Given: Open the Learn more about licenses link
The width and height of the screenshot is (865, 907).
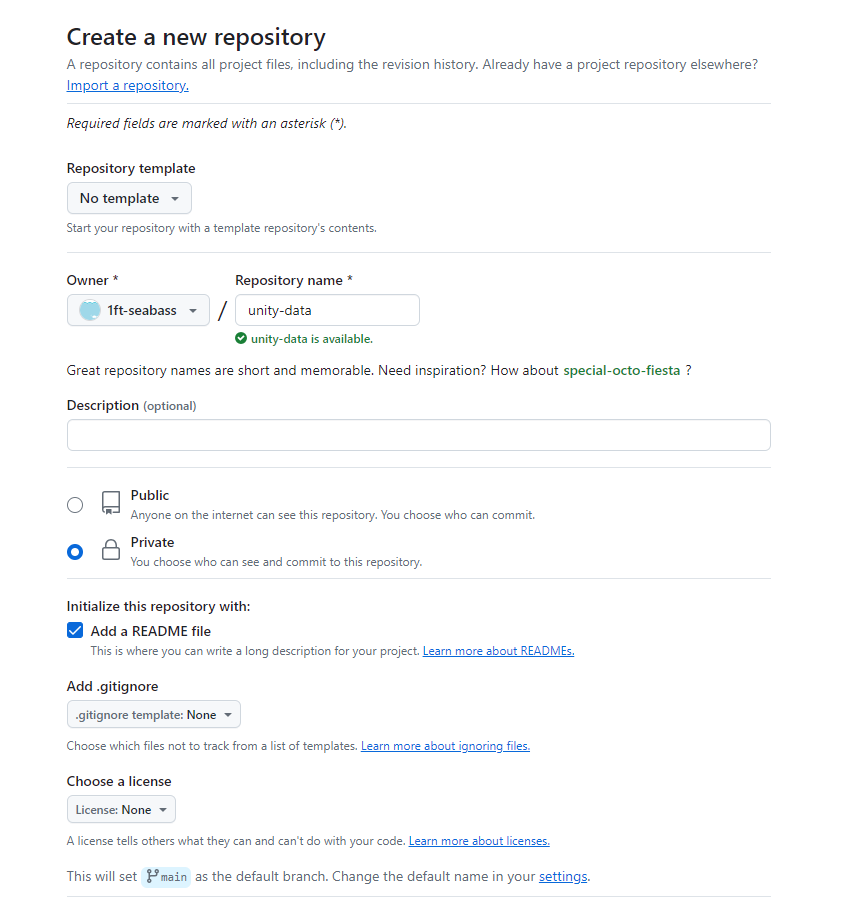Looking at the screenshot, I should (479, 841).
